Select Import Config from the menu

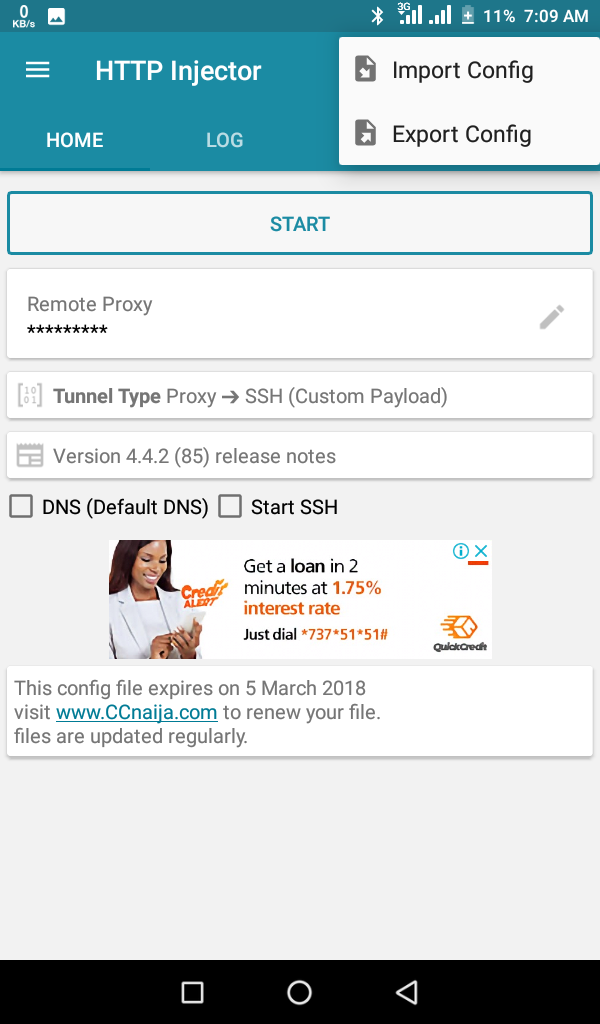tap(462, 70)
